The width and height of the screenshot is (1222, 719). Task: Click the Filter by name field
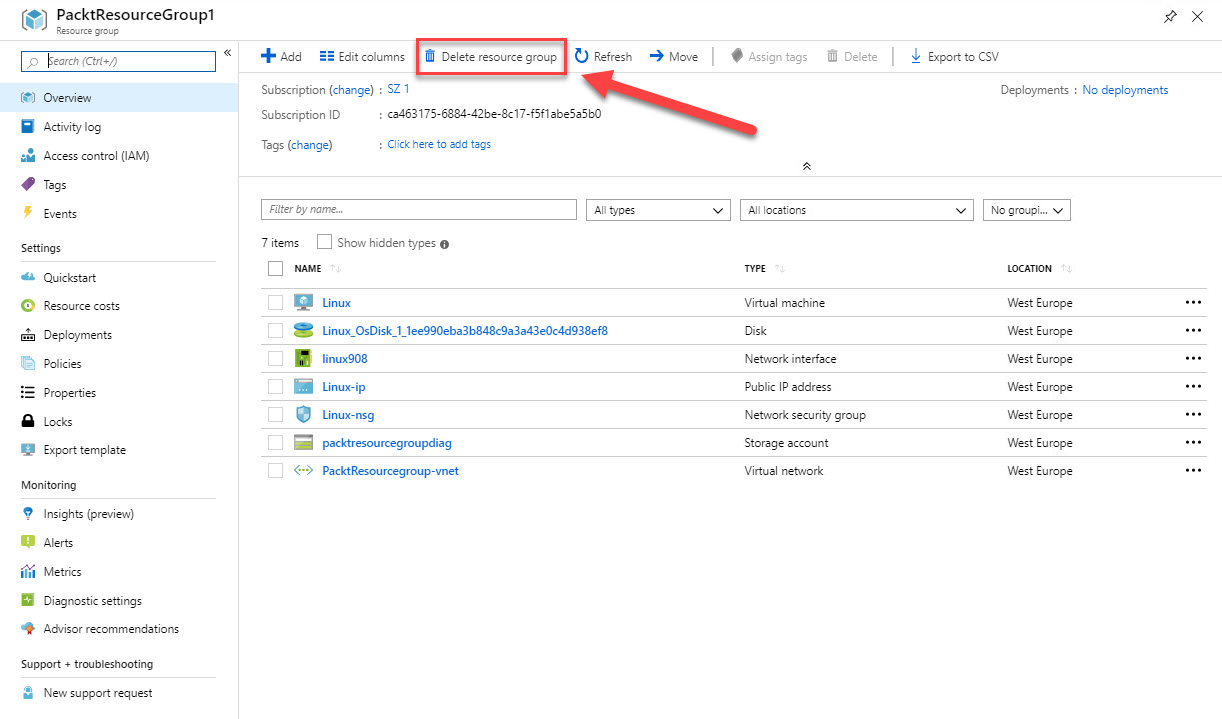coord(418,210)
